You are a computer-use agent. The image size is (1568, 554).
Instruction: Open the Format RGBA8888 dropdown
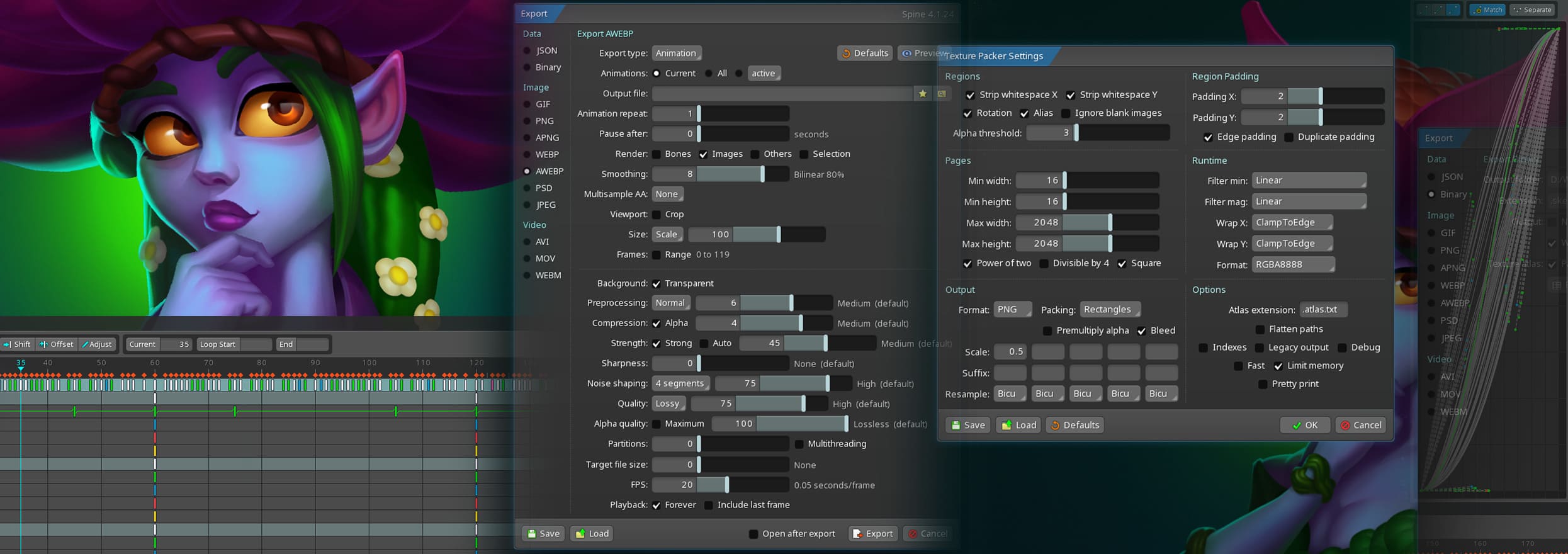pyautogui.click(x=1293, y=265)
